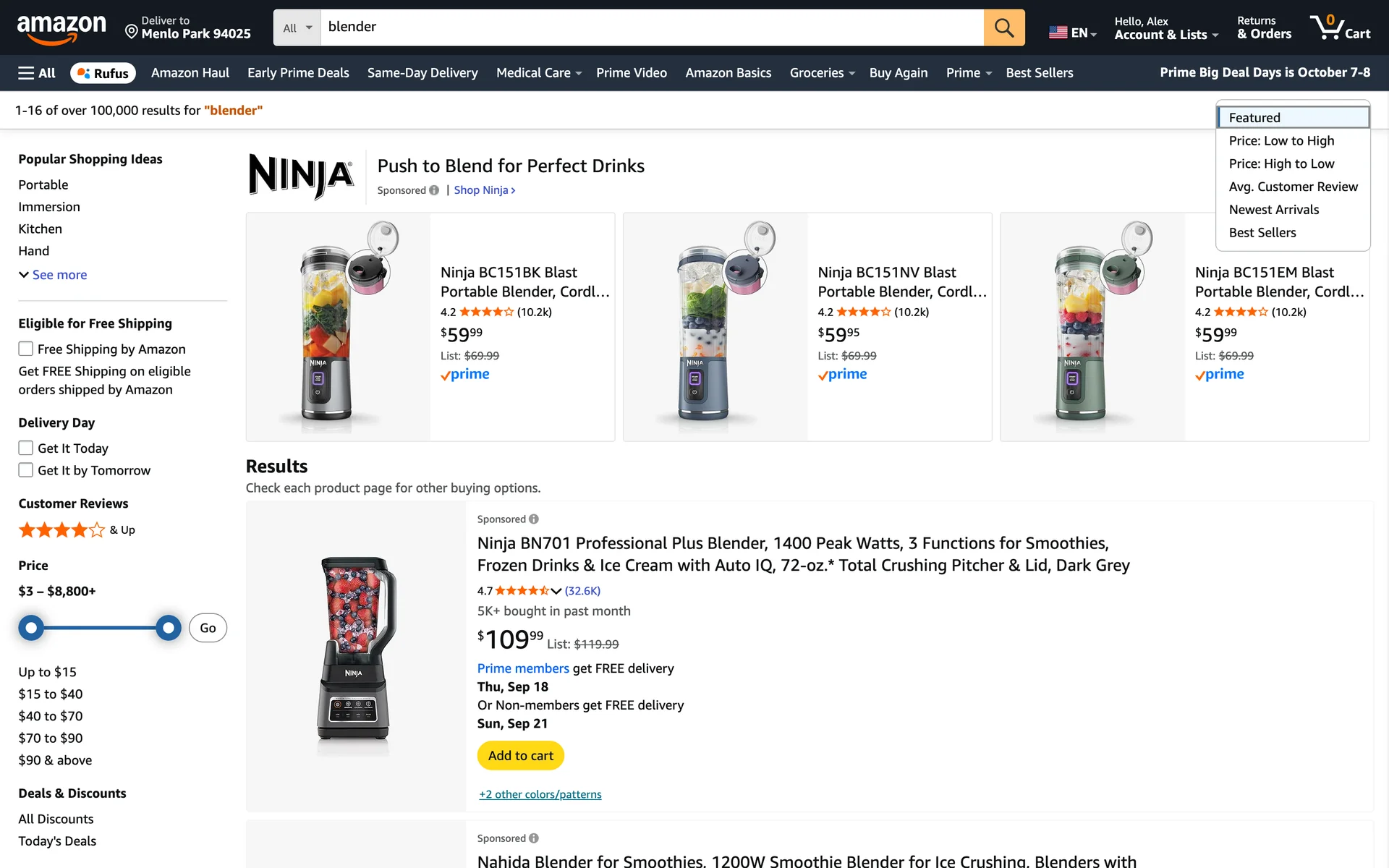Expand See more shopping ideas

[x=53, y=275]
